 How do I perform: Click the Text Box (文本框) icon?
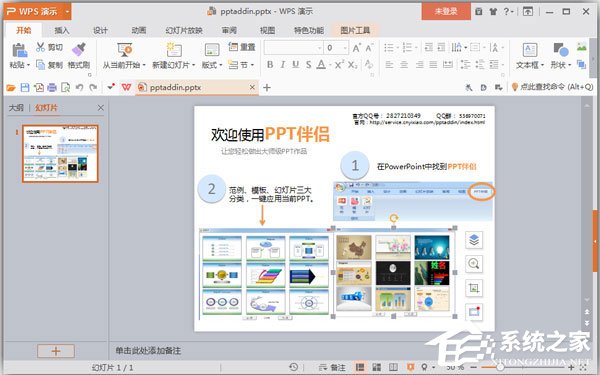(x=530, y=50)
